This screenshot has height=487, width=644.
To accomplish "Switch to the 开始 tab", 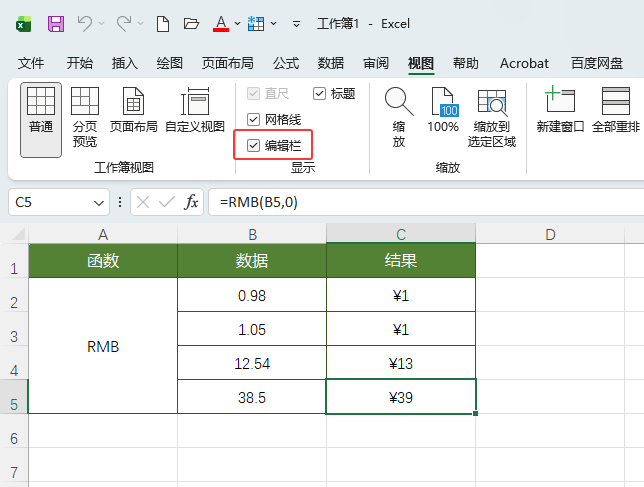I will tap(80, 63).
